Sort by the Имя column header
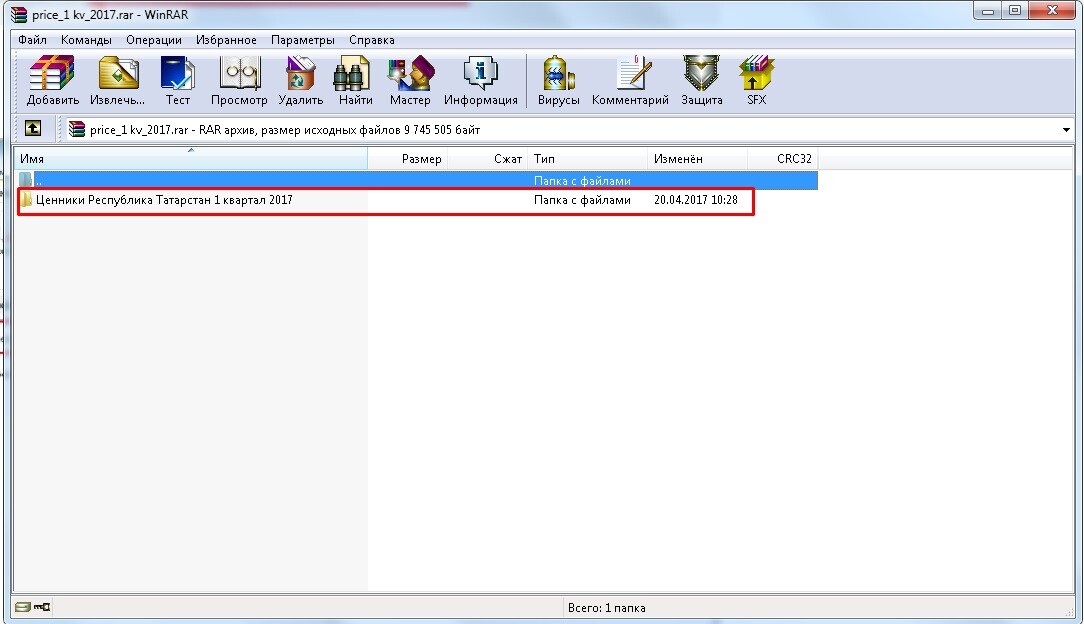Screen dimensions: 1084x624 coord(191,159)
